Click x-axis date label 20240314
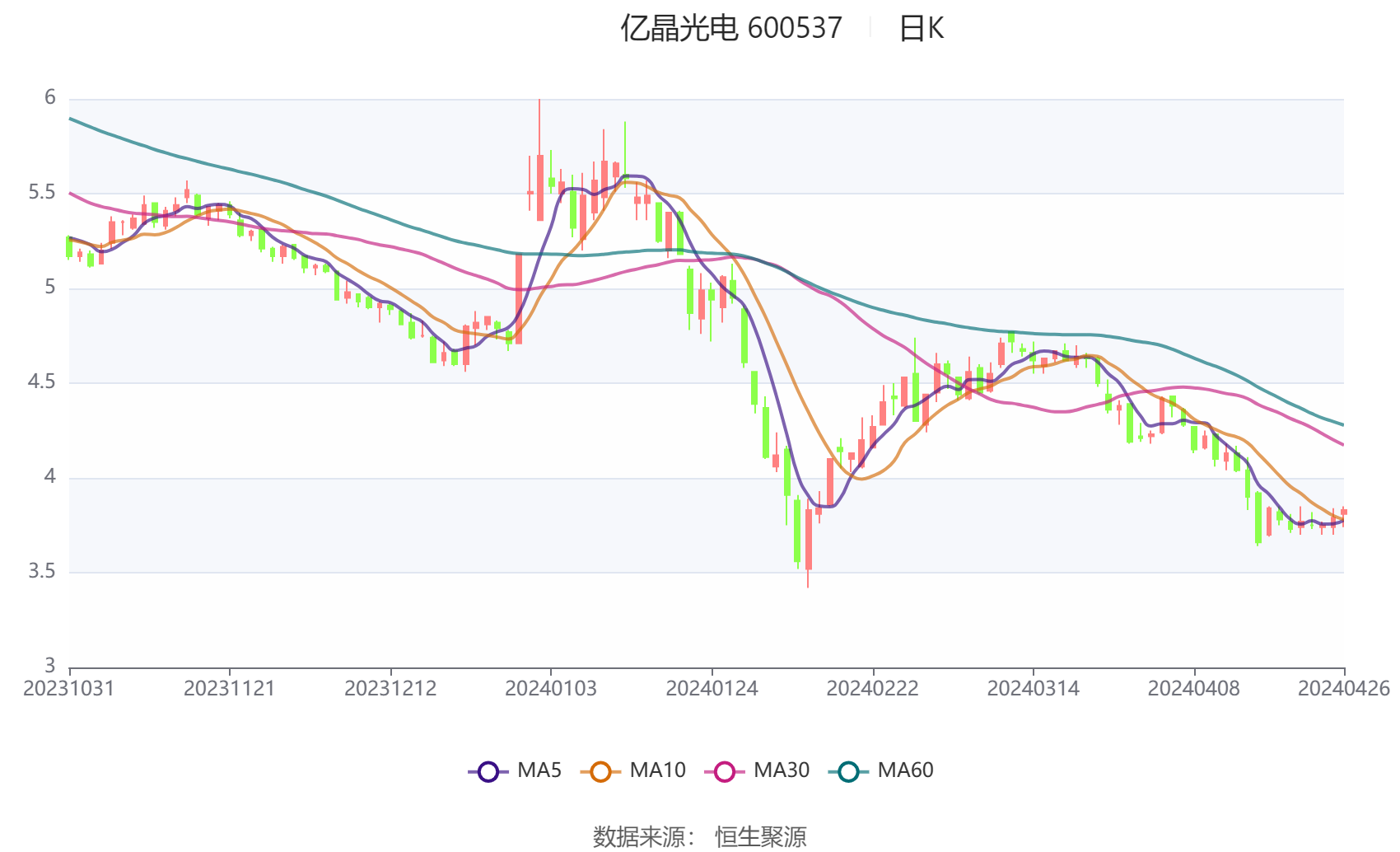This screenshot has width=1400, height=852. tap(1034, 688)
